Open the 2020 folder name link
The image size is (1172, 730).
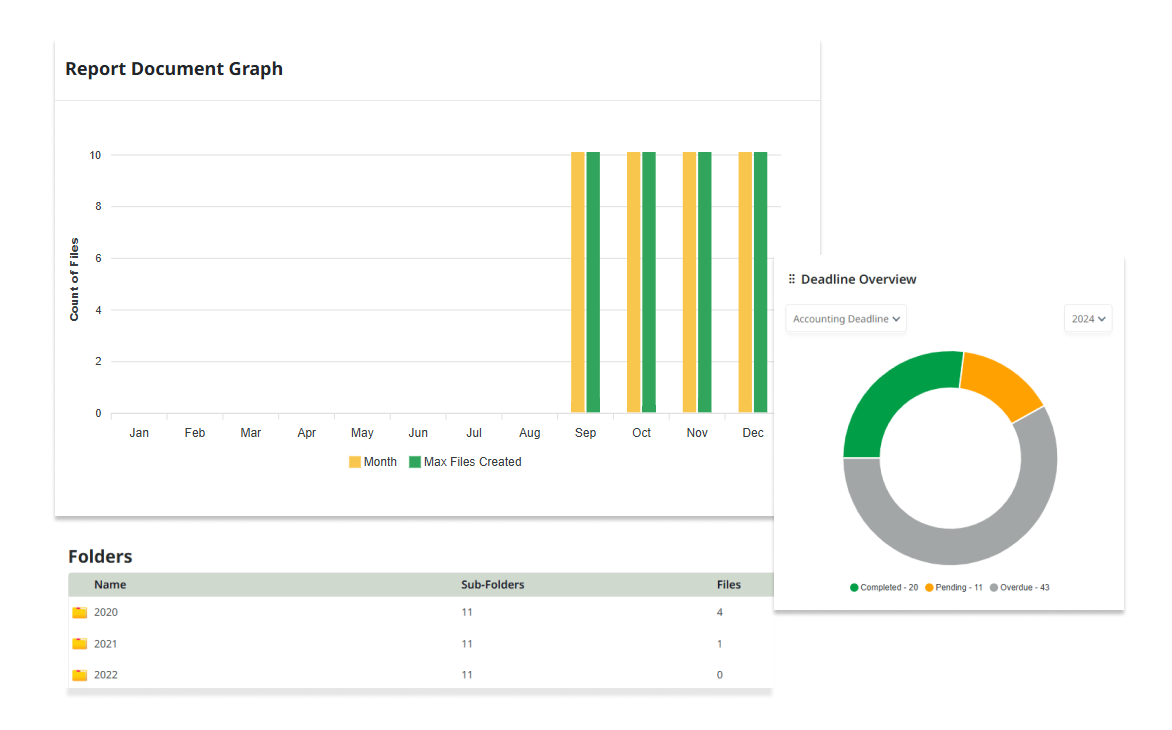pyautogui.click(x=106, y=613)
